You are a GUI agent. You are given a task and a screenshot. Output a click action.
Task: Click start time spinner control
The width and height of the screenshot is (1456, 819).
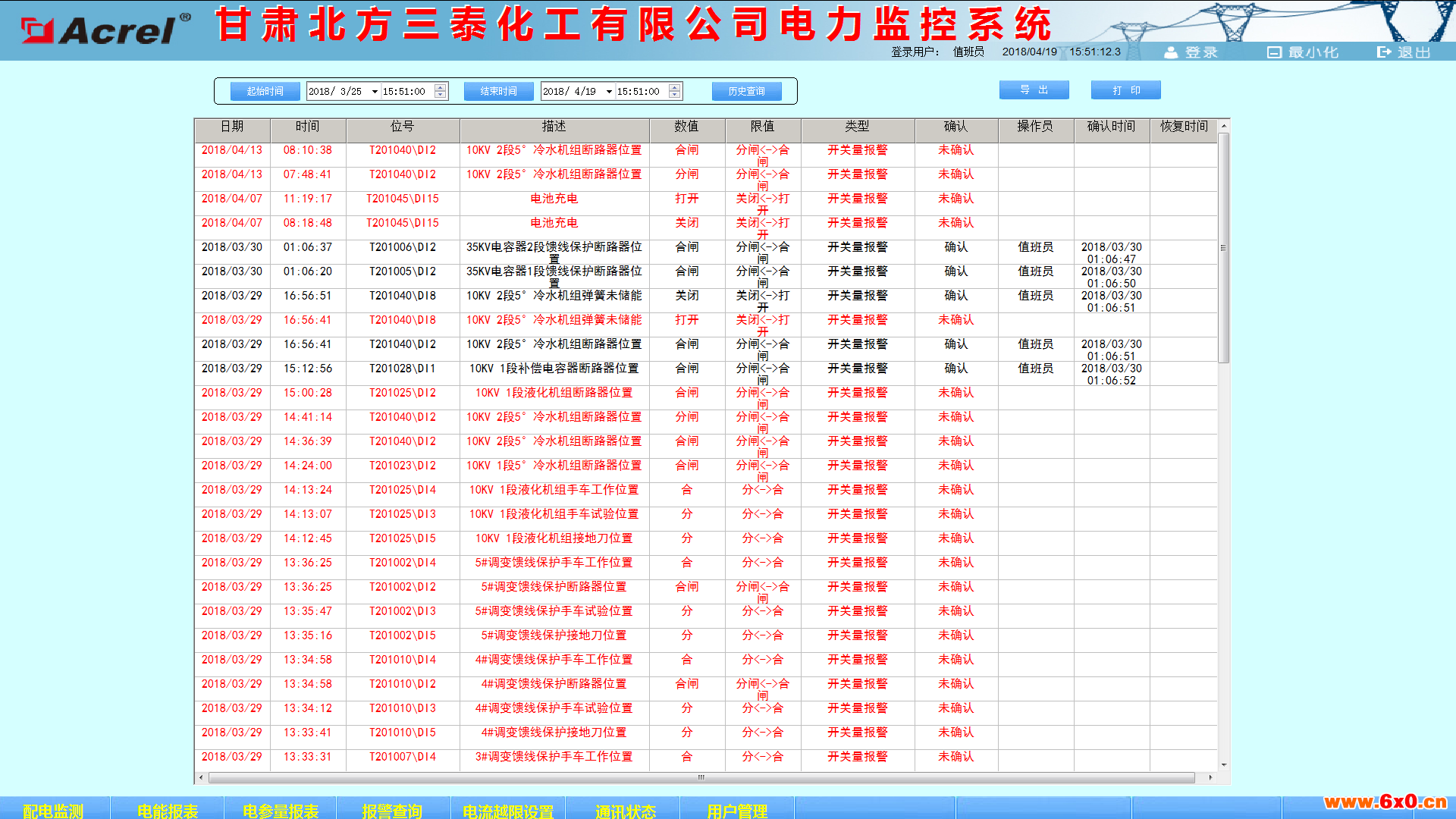coord(441,92)
